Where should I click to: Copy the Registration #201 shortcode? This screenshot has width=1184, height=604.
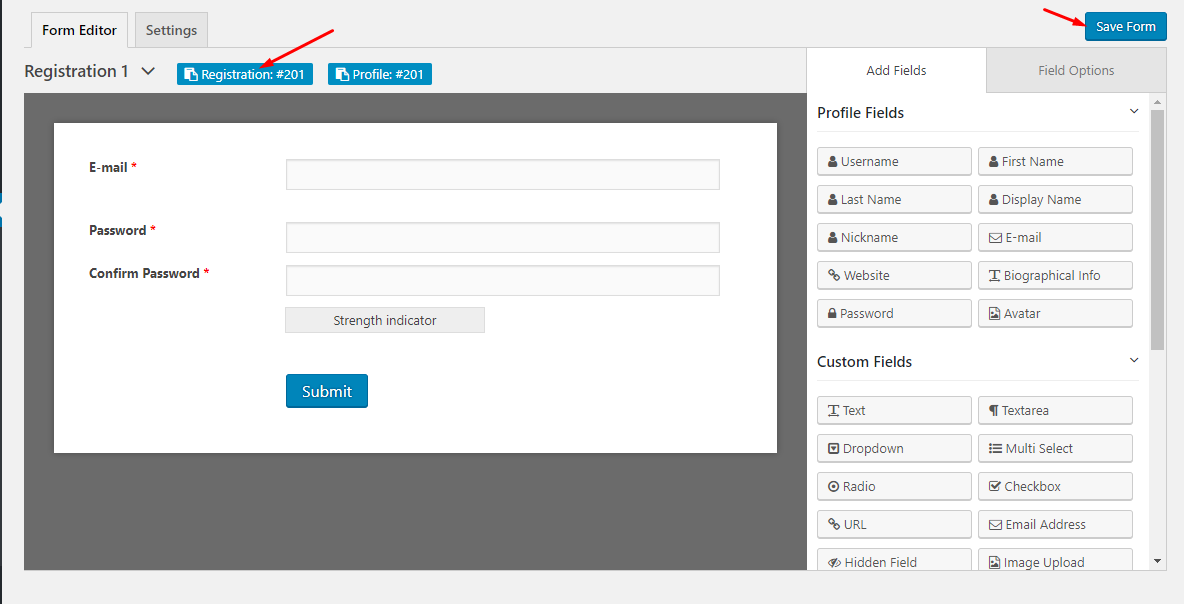(x=245, y=74)
